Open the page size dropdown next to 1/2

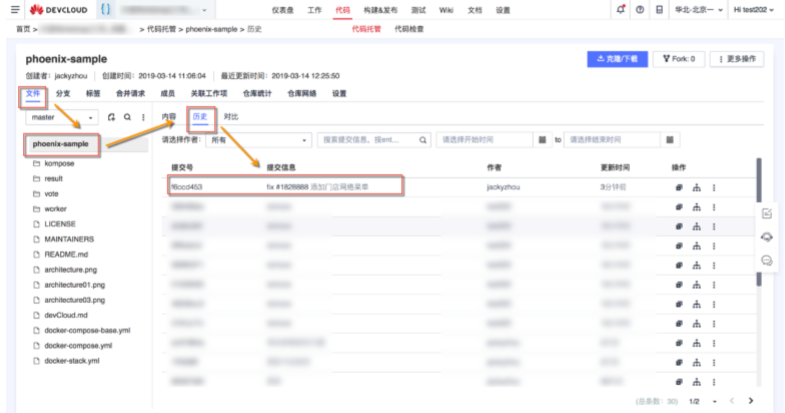714,401
